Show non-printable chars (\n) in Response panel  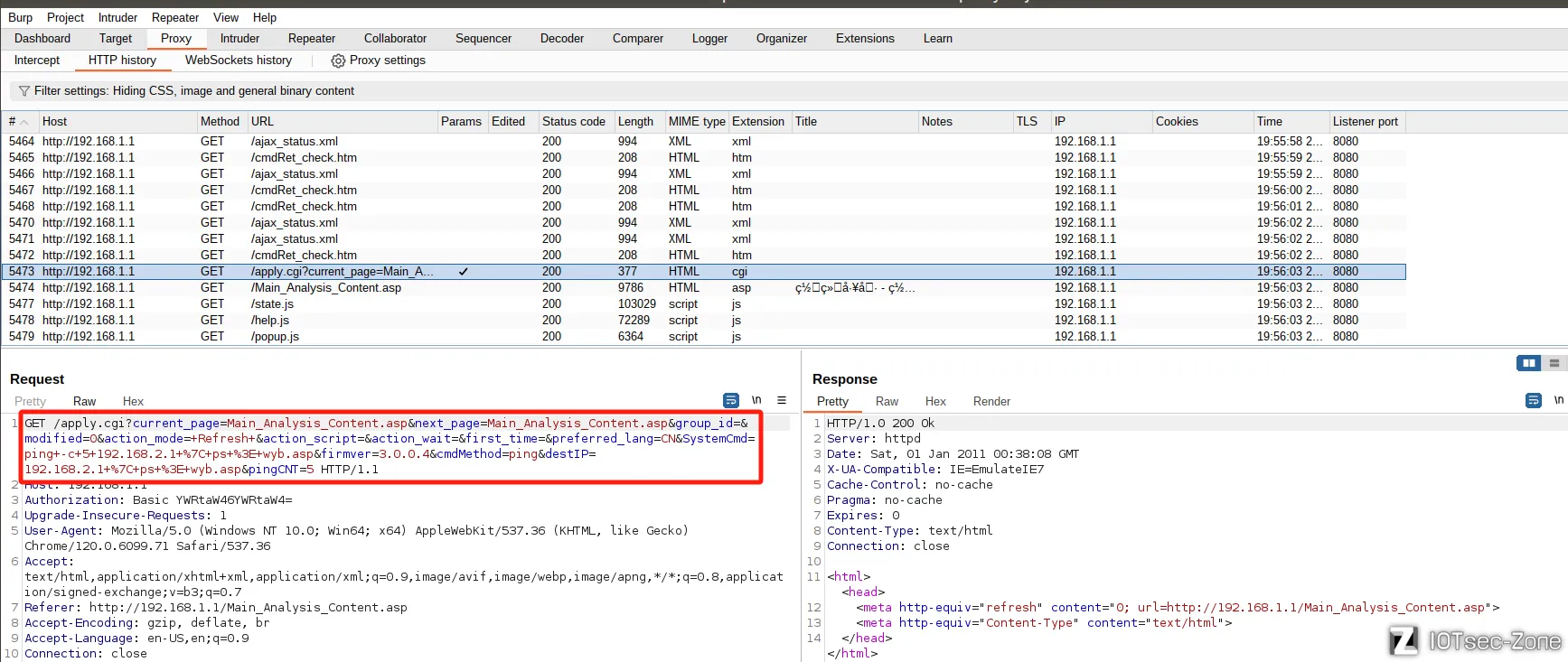point(1559,400)
